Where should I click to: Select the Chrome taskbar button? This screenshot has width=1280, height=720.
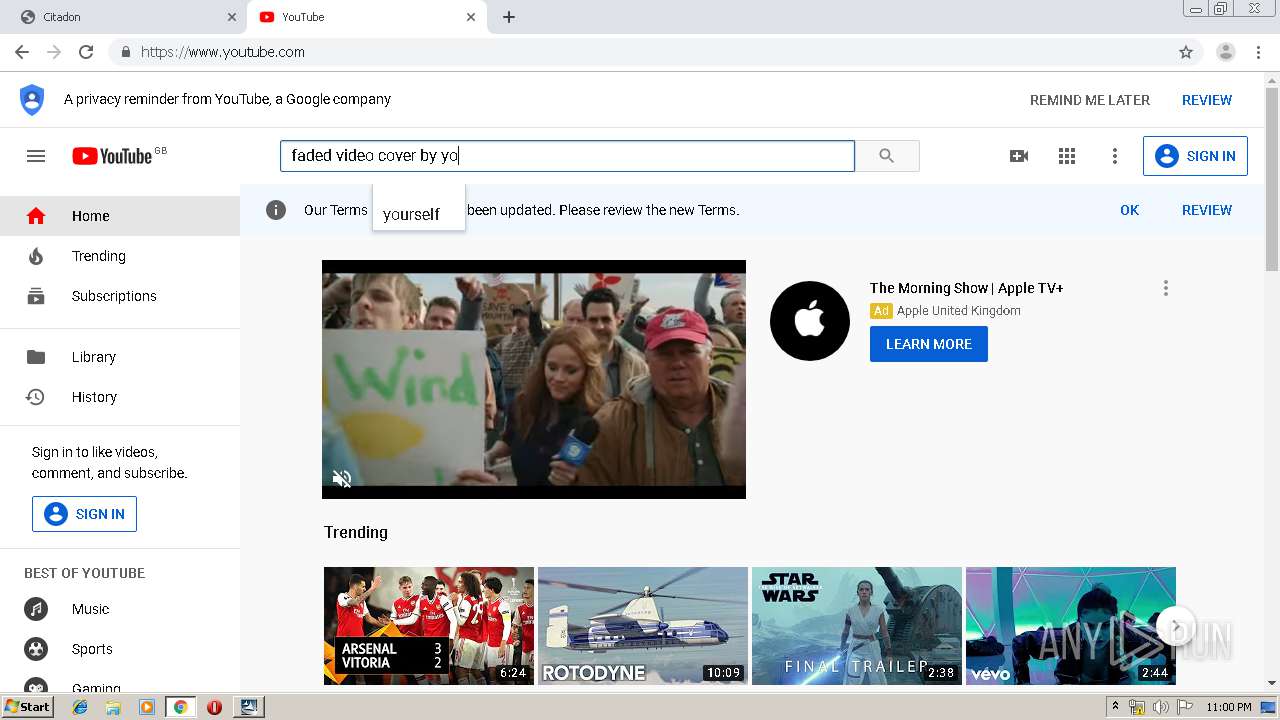180,707
